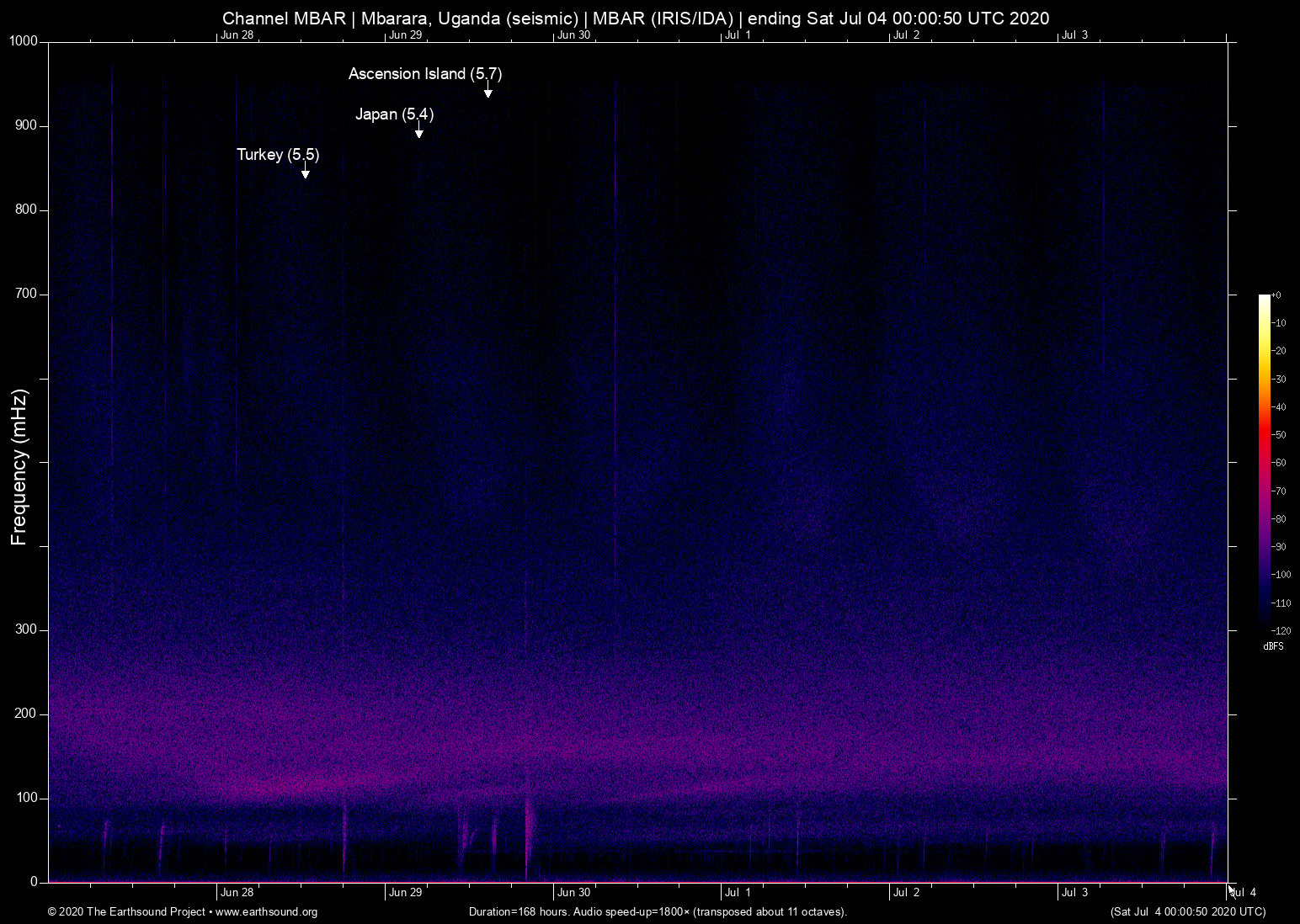Click "Jul 2" on the bottom time axis
The image size is (1300, 924).
(906, 893)
